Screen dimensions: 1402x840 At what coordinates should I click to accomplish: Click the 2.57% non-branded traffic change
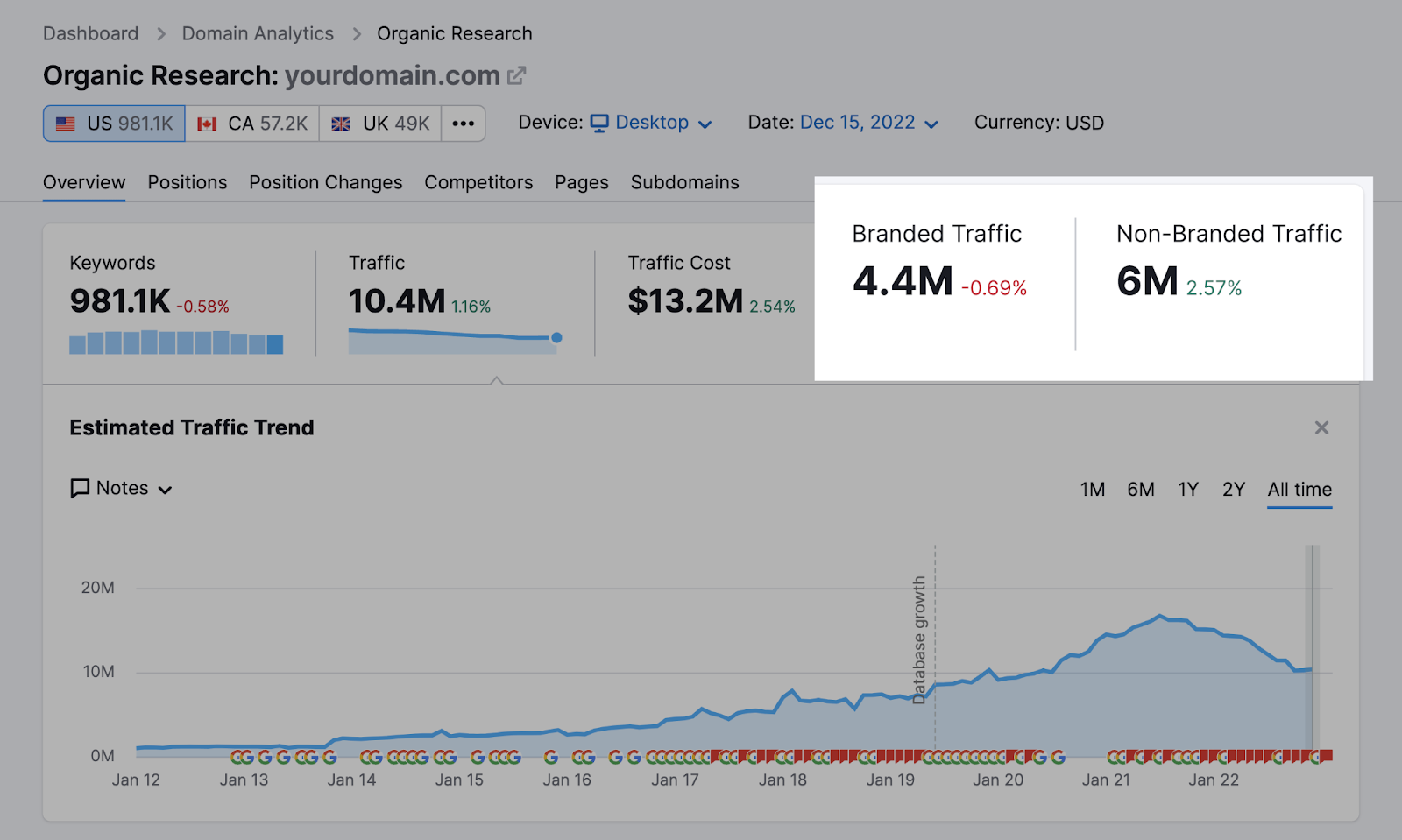pos(1214,288)
